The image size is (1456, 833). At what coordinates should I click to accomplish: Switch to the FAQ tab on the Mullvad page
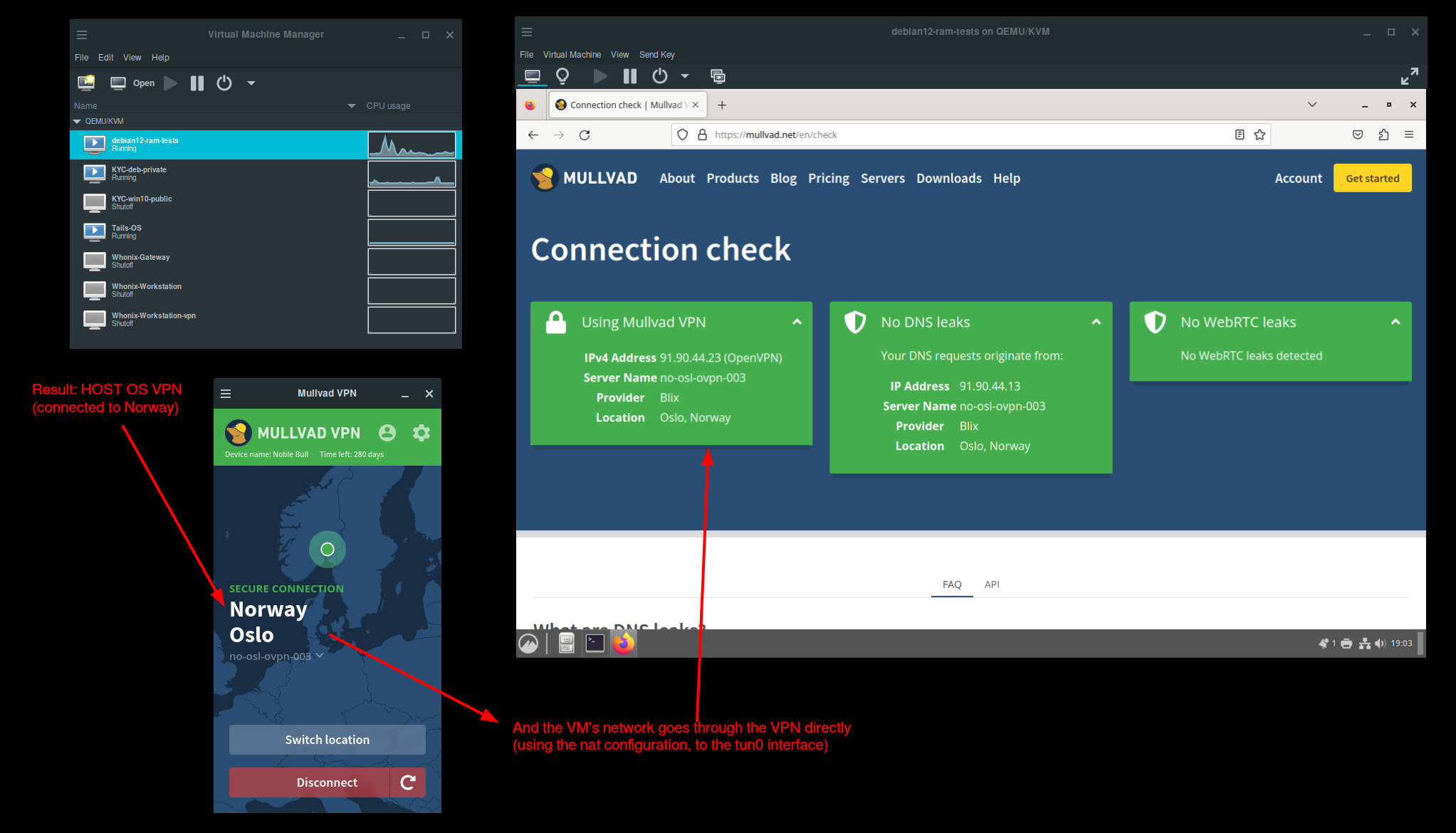952,585
